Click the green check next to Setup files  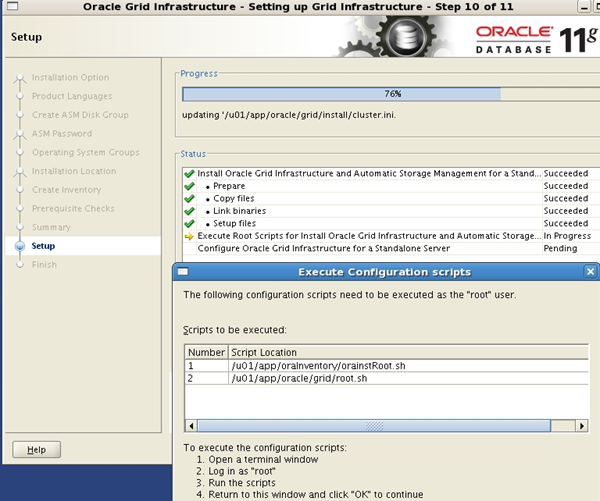click(x=189, y=224)
